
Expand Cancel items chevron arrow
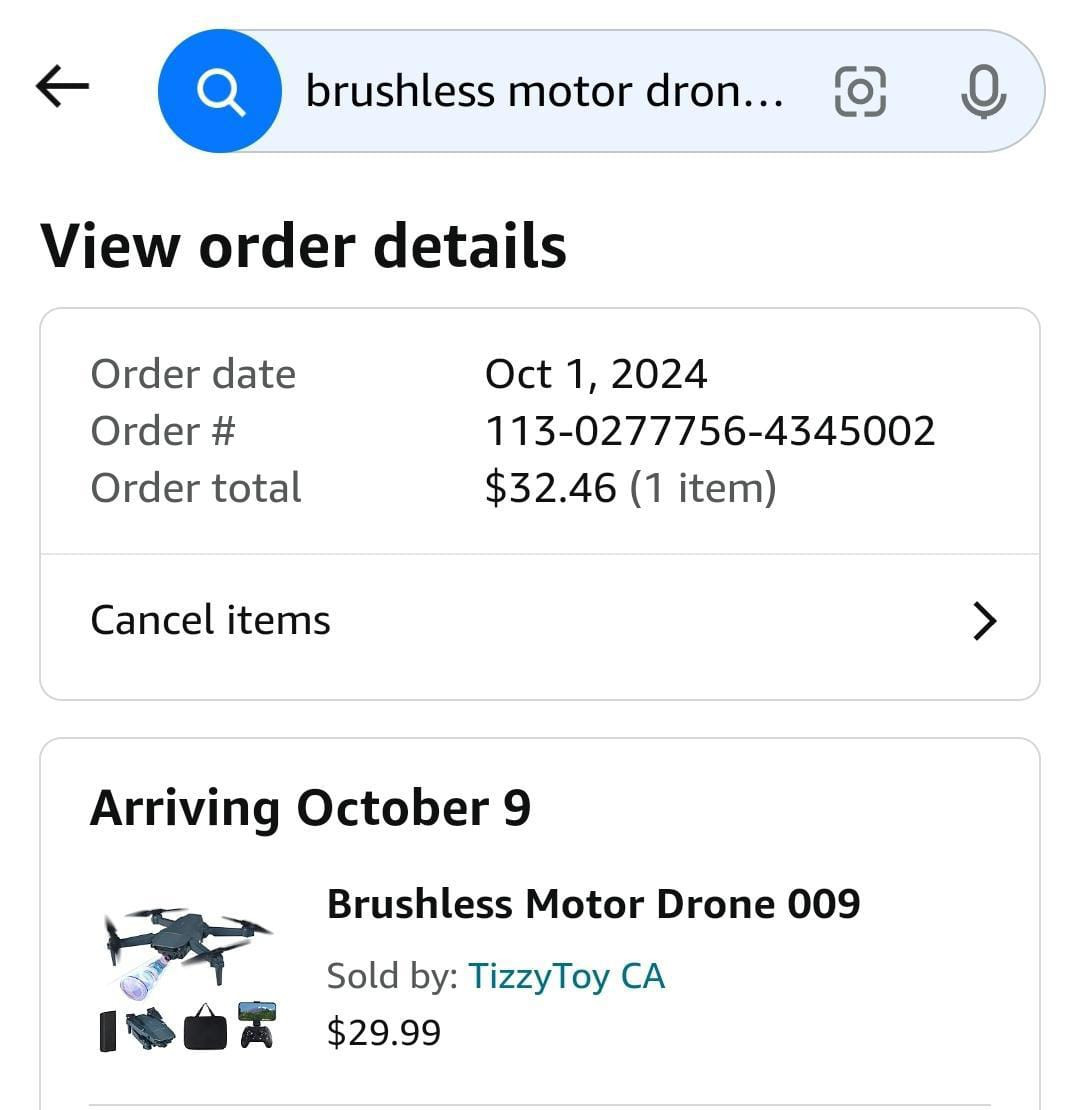pyautogui.click(x=984, y=621)
